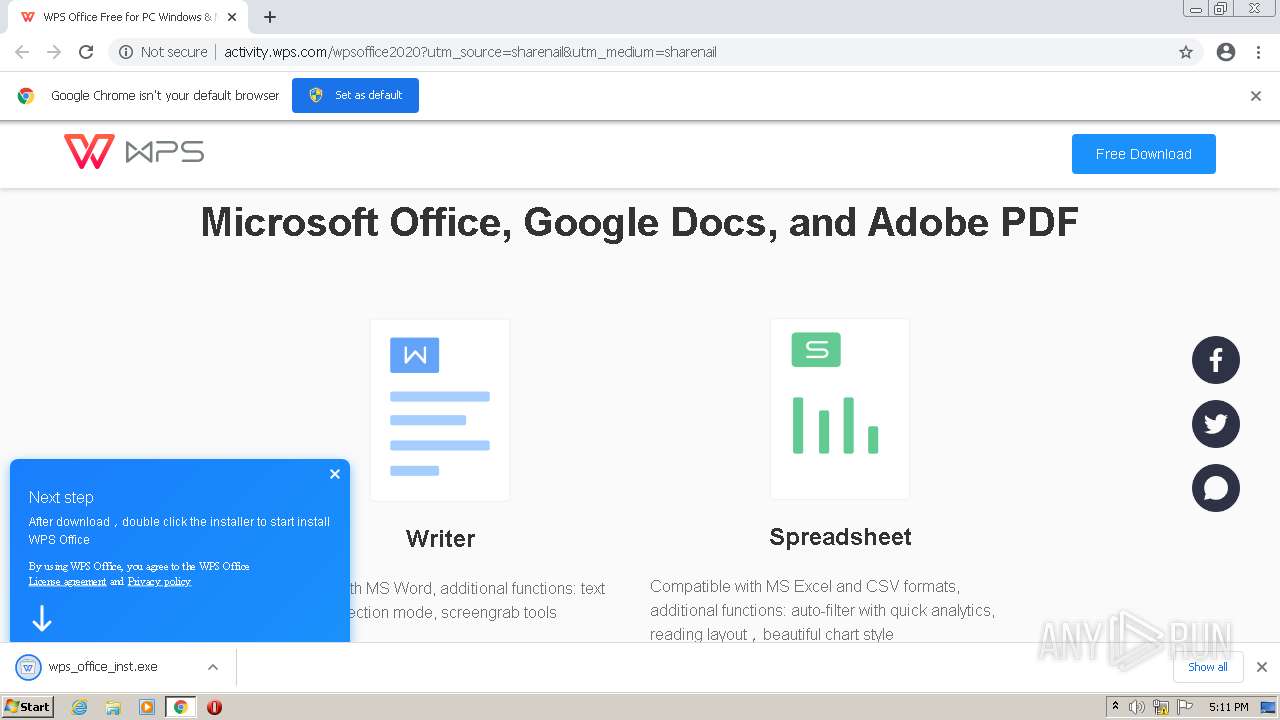The image size is (1280, 720).
Task: Click the address bar URL
Action: pyautogui.click(x=470, y=52)
